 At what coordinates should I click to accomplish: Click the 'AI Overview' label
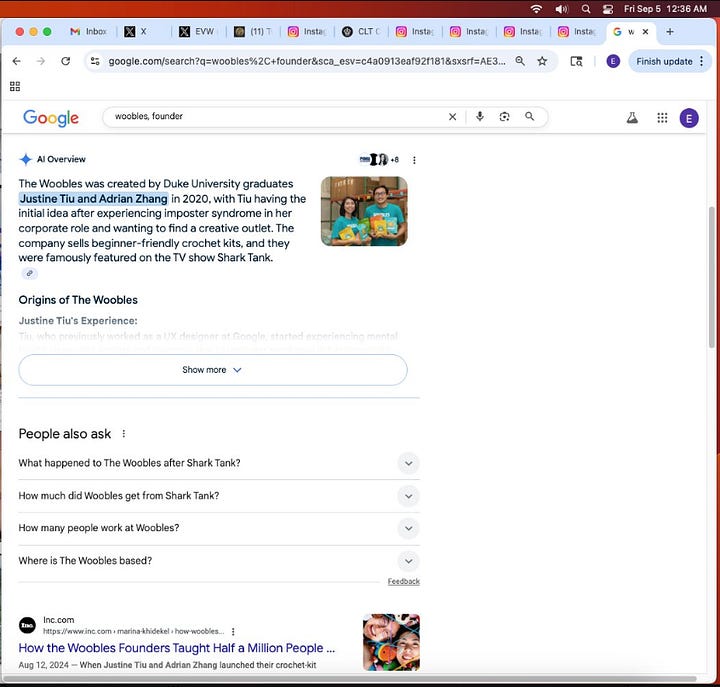click(x=61, y=159)
